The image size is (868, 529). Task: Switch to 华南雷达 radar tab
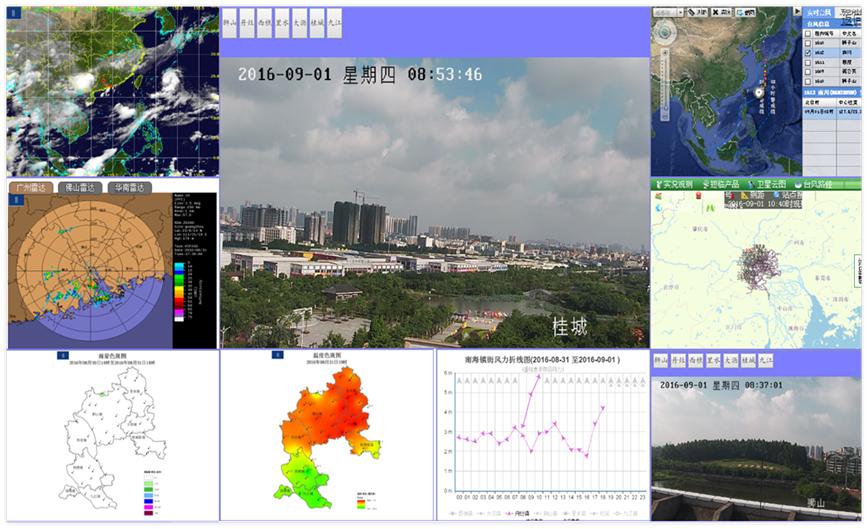click(130, 188)
